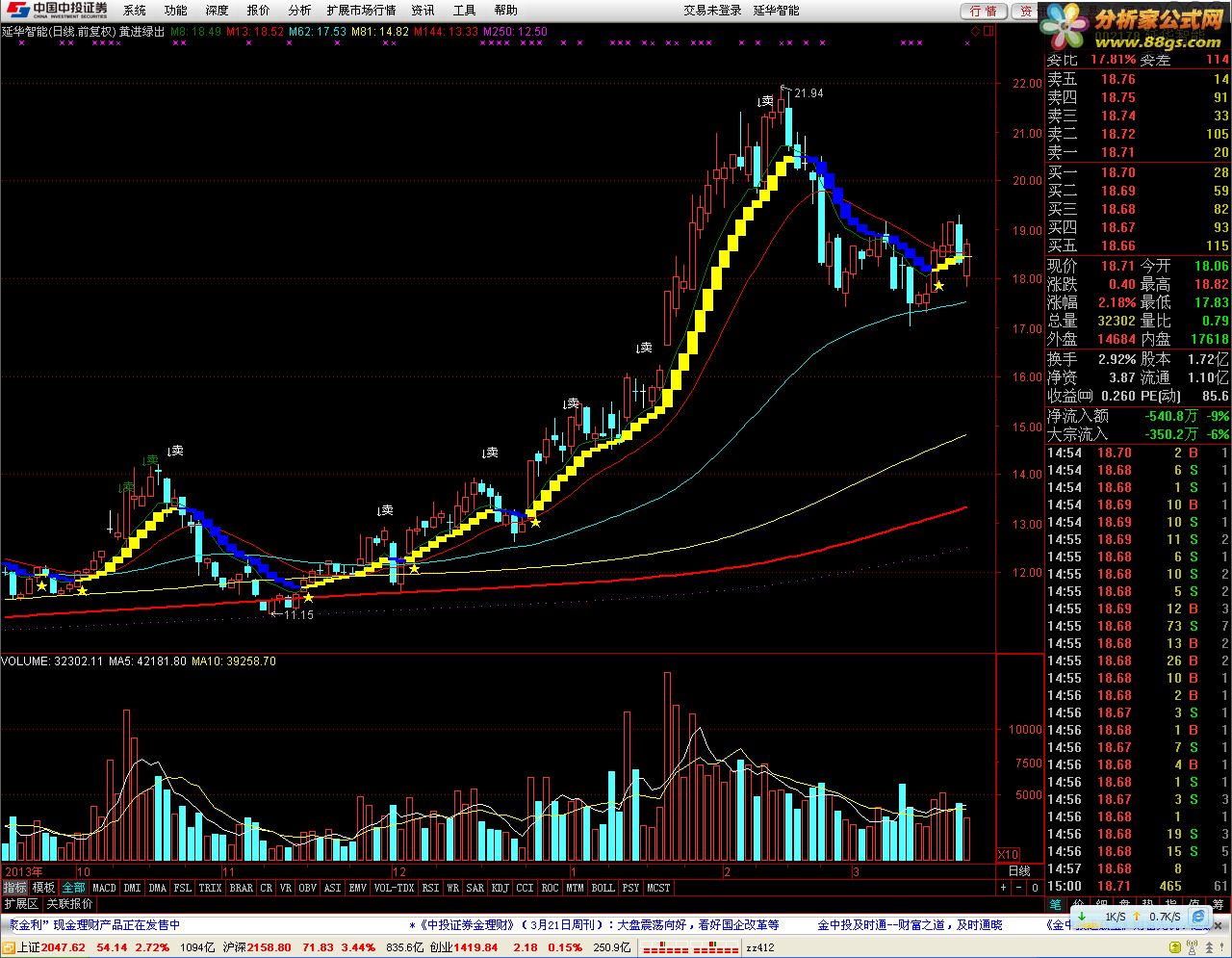Image resolution: width=1232 pixels, height=958 pixels.
Task: Open the 关联报价 tab
Action: click(69, 904)
